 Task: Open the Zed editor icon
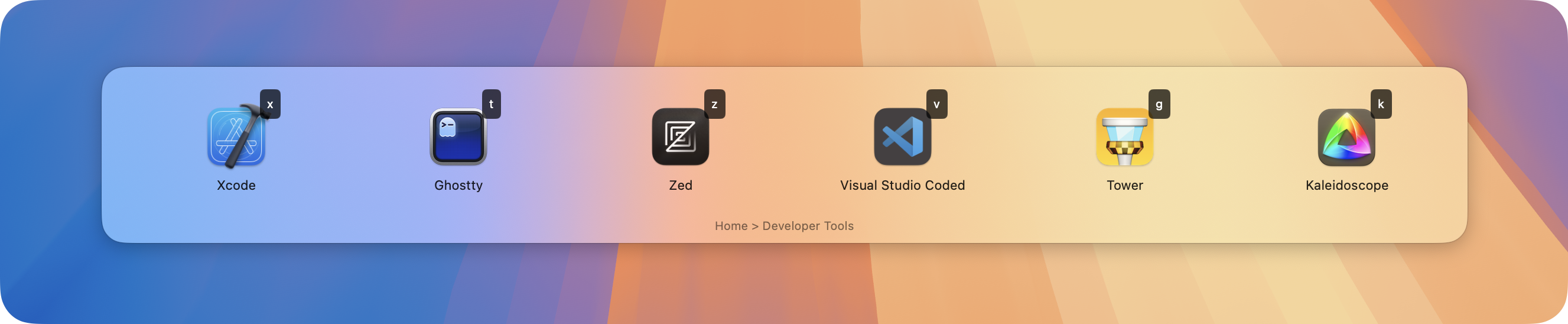tap(680, 137)
